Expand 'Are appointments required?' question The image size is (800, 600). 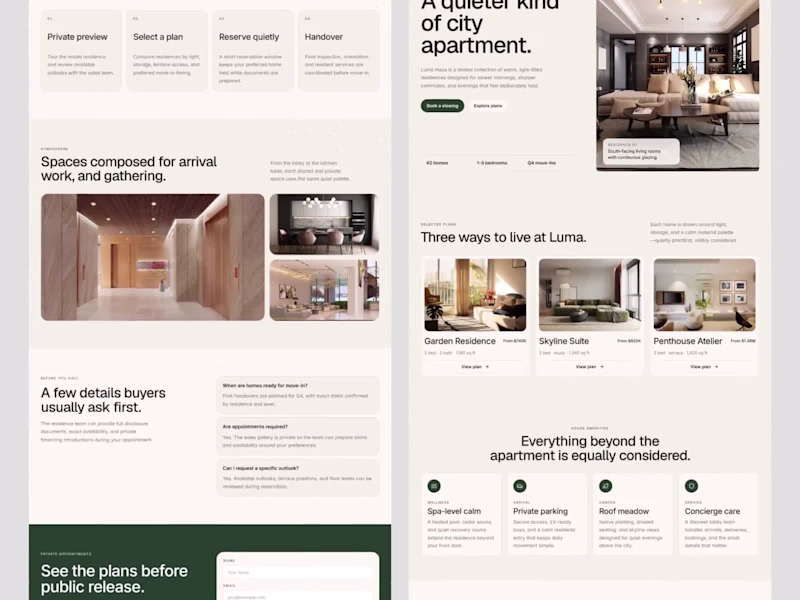298,436
